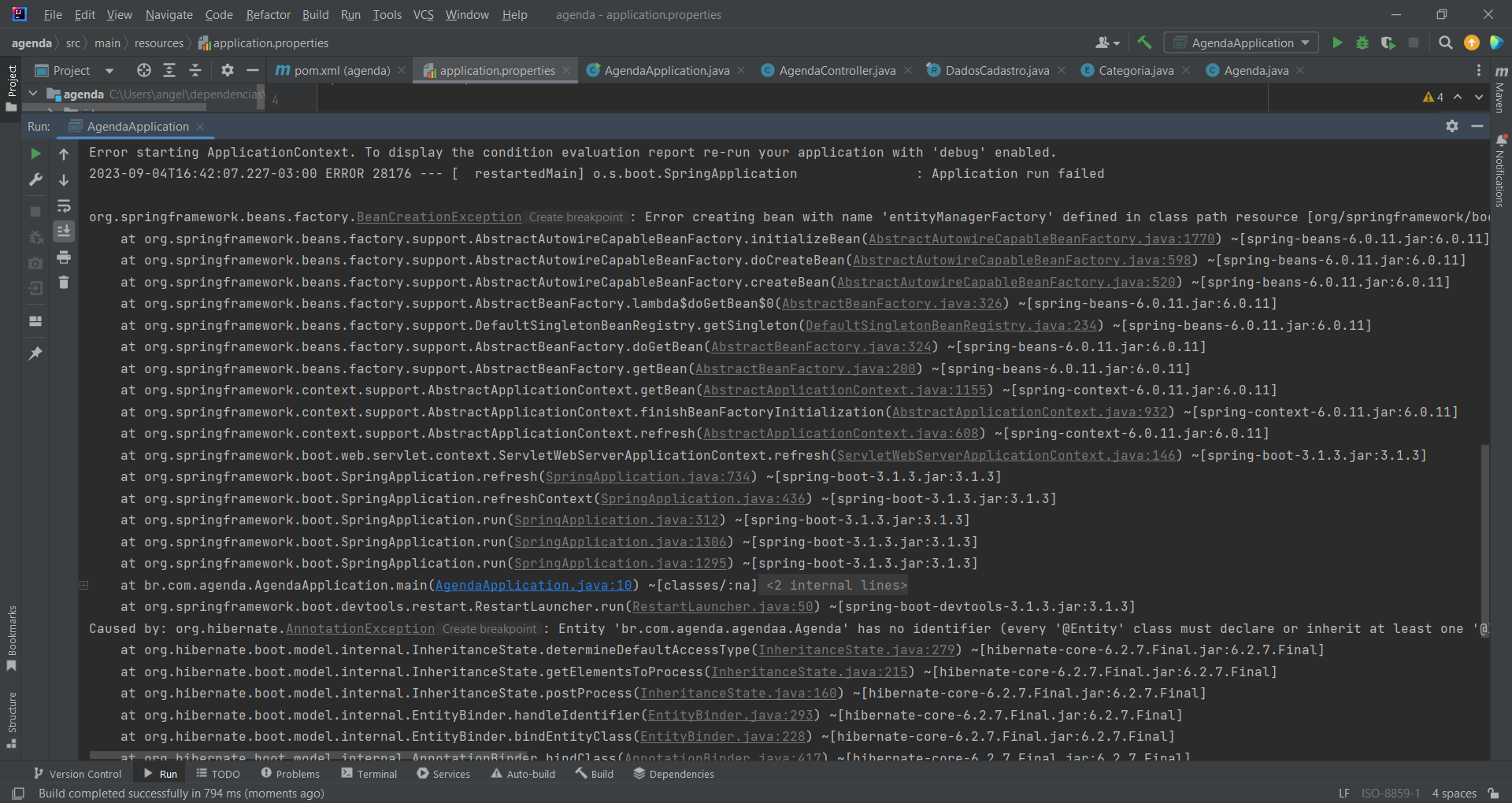Open the BeanCreationException link

[439, 217]
